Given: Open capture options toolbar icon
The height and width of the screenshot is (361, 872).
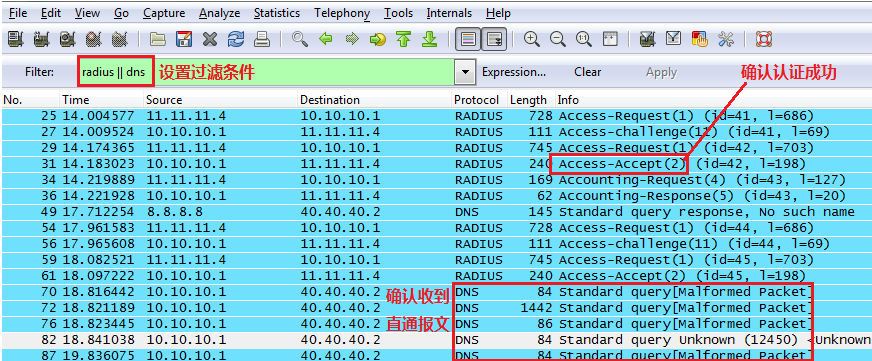Looking at the screenshot, I should tap(42, 39).
